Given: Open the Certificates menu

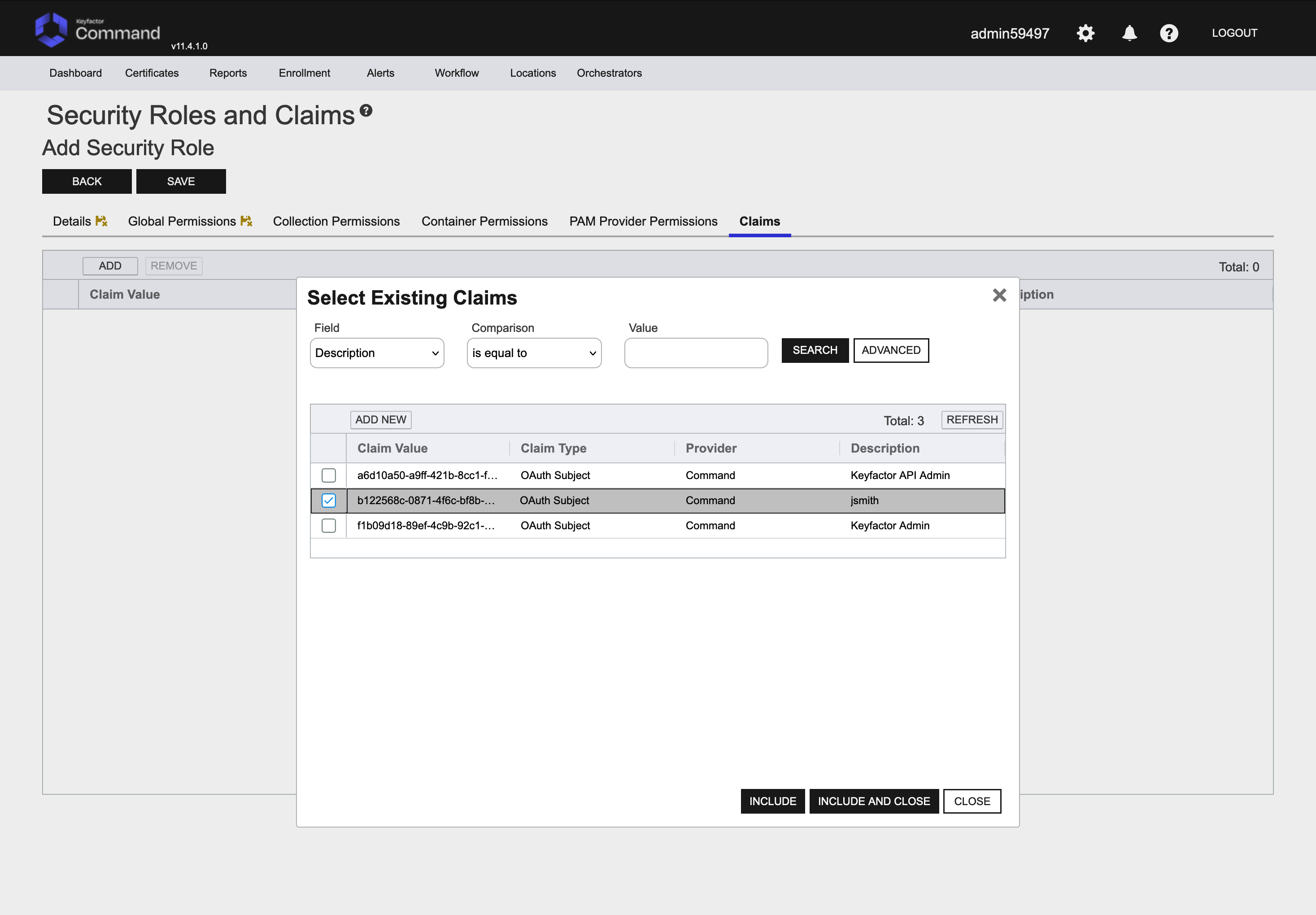Looking at the screenshot, I should point(152,73).
